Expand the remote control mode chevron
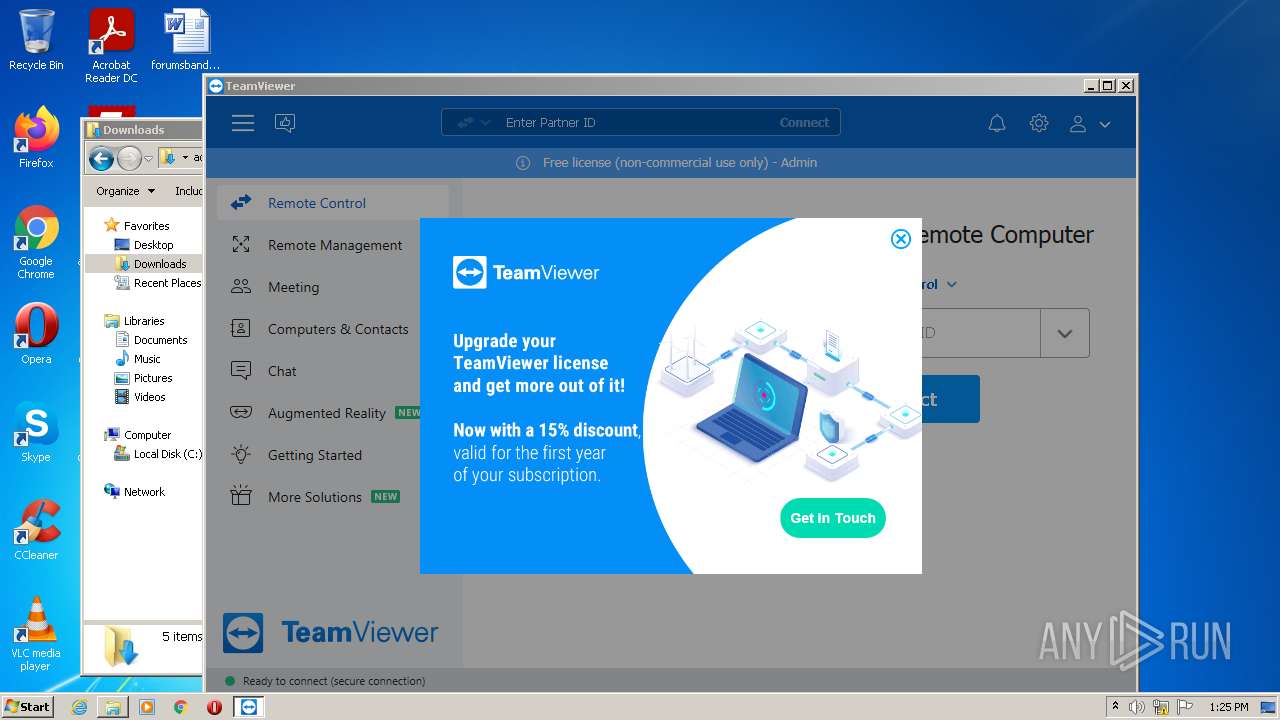The width and height of the screenshot is (1280, 720). click(x=951, y=284)
